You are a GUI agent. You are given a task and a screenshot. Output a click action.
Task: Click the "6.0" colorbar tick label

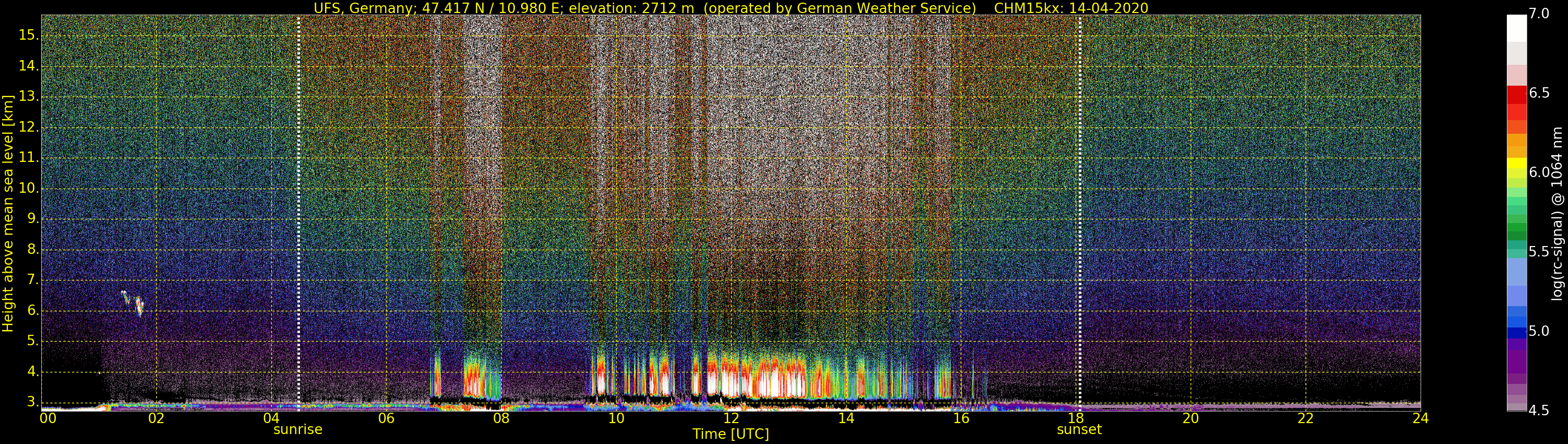point(1539,172)
